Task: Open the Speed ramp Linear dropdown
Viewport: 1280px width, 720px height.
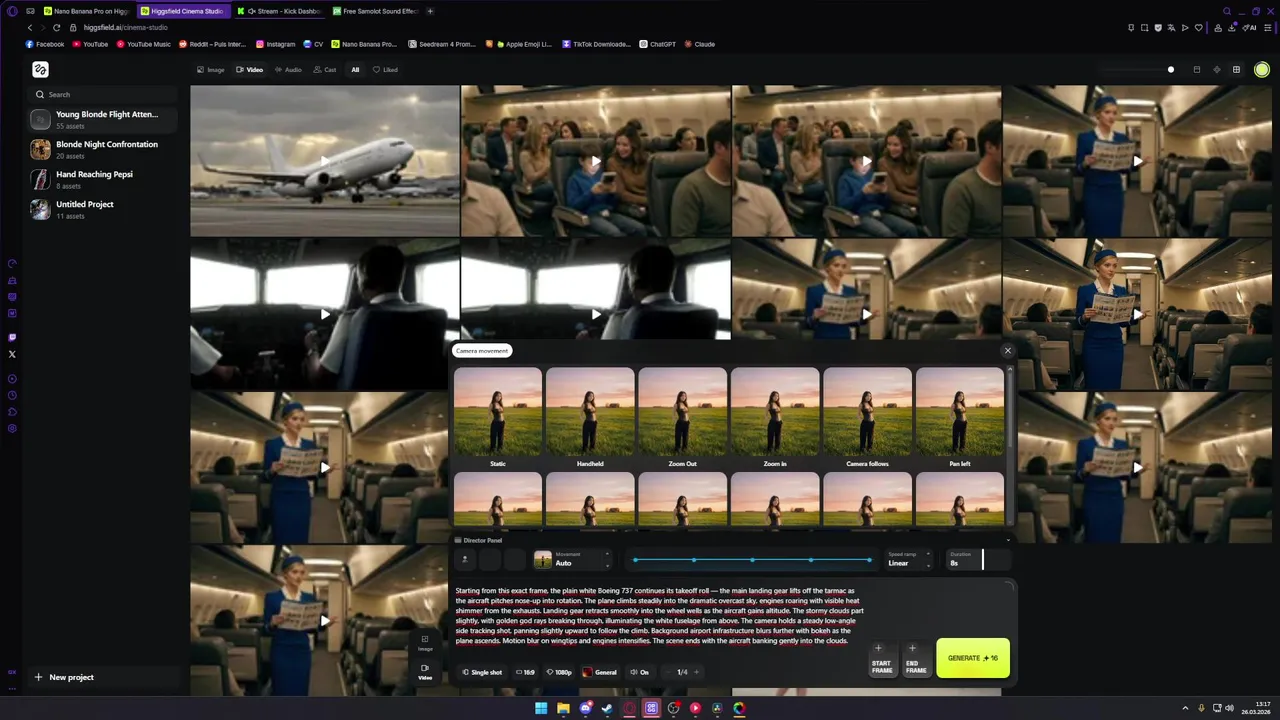Action: click(909, 560)
